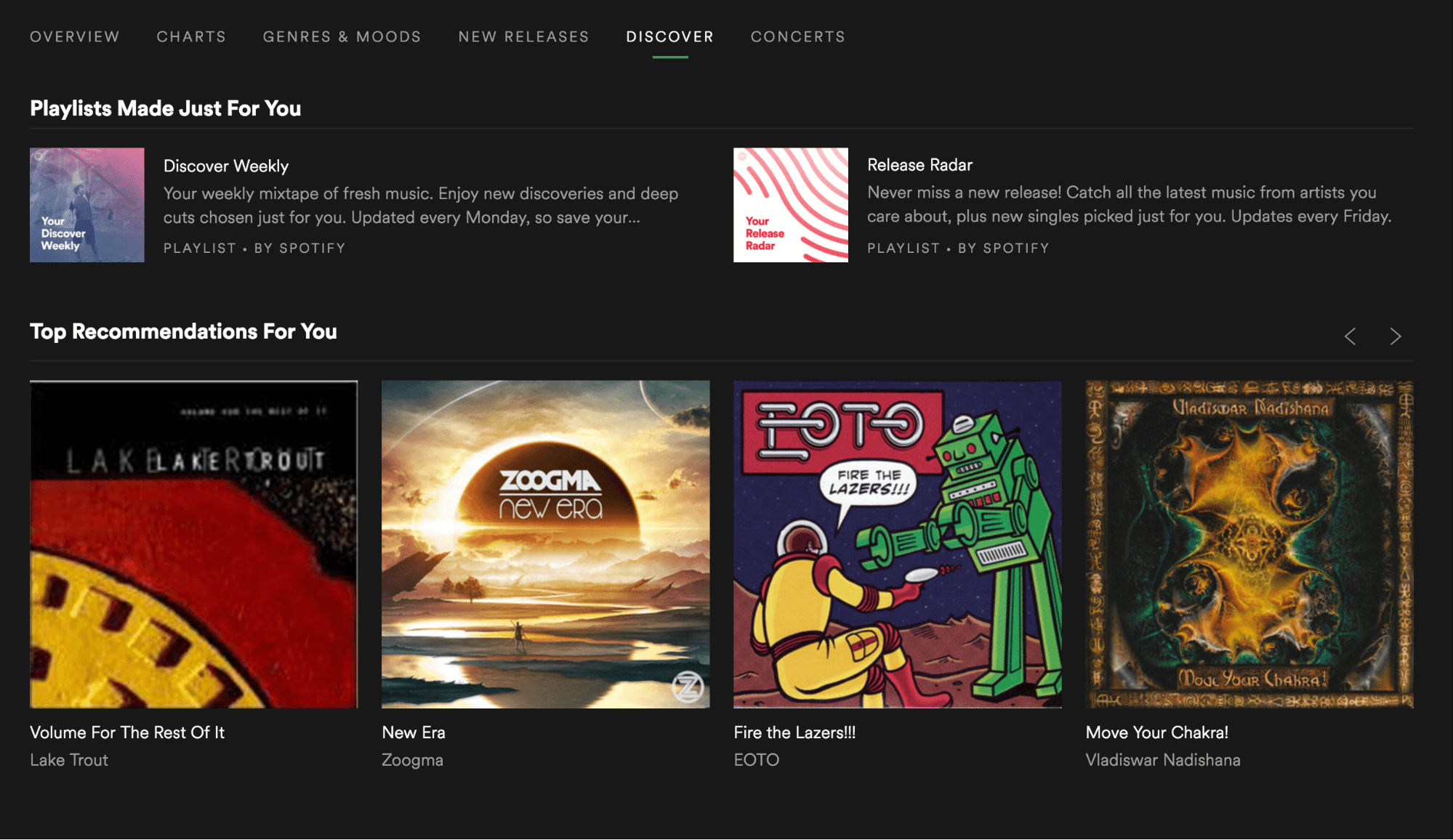
Task: Show next recommendations with right arrow
Action: coord(1395,336)
